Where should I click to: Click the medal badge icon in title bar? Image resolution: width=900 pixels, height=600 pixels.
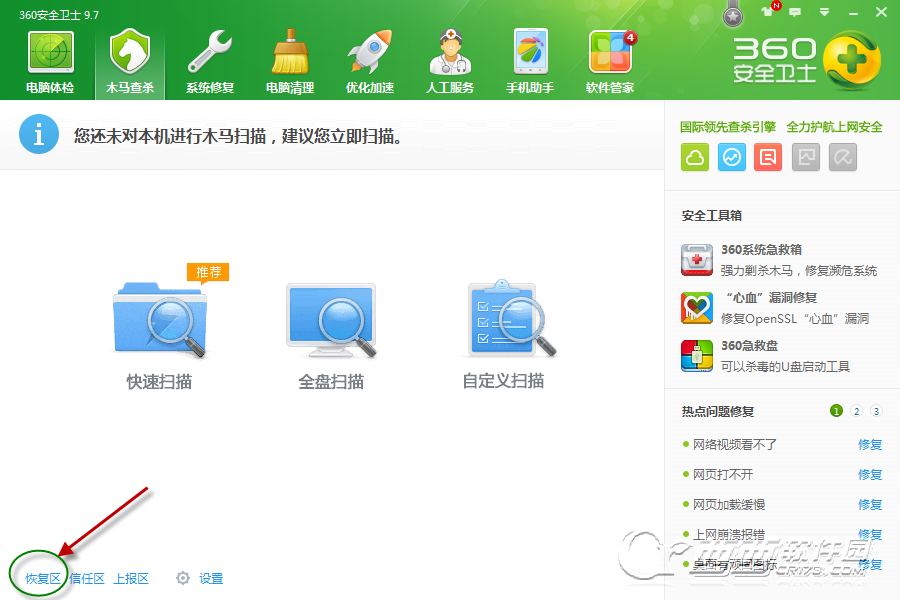coord(732,15)
